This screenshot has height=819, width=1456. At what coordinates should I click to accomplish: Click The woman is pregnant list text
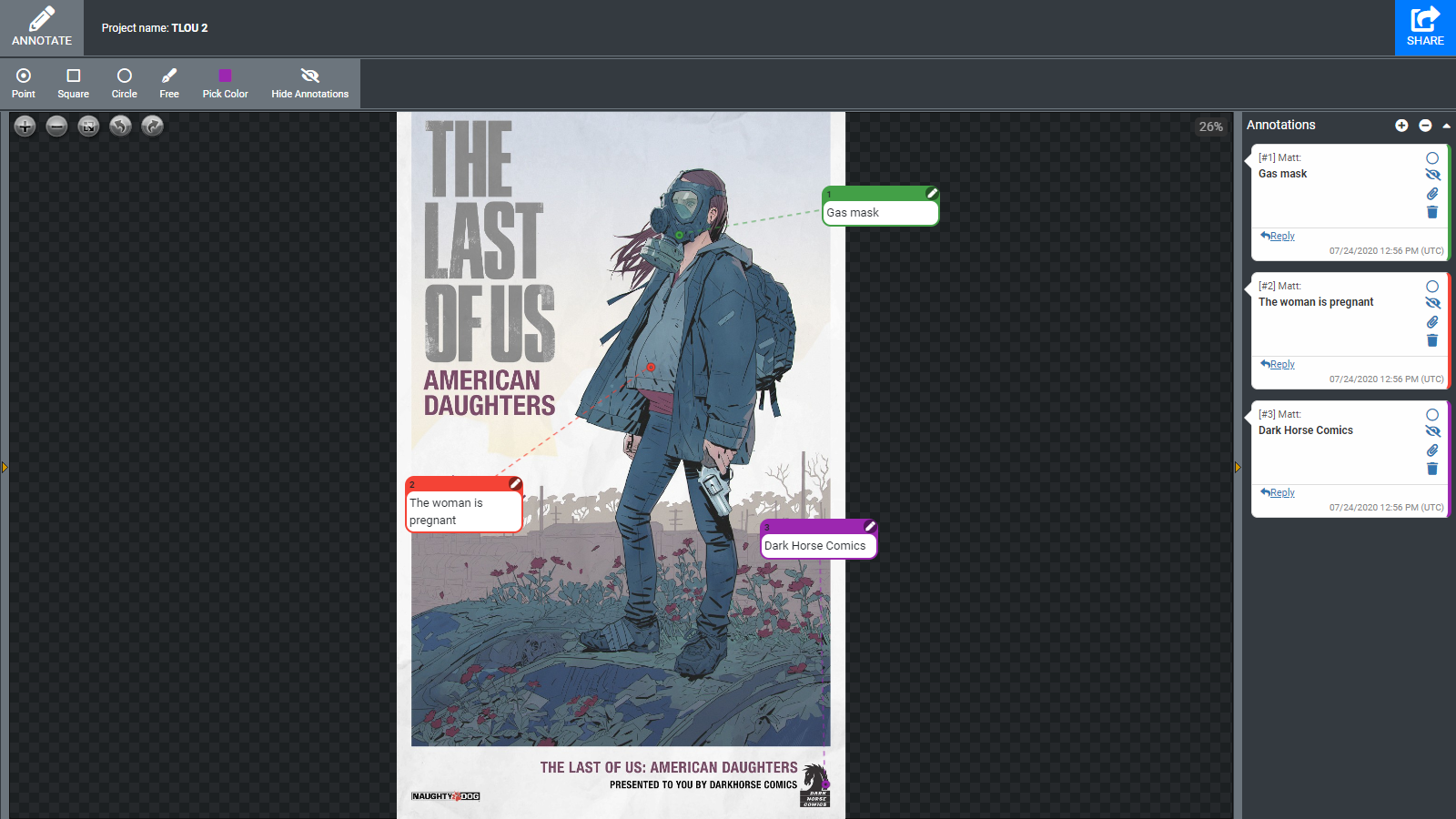1316,302
